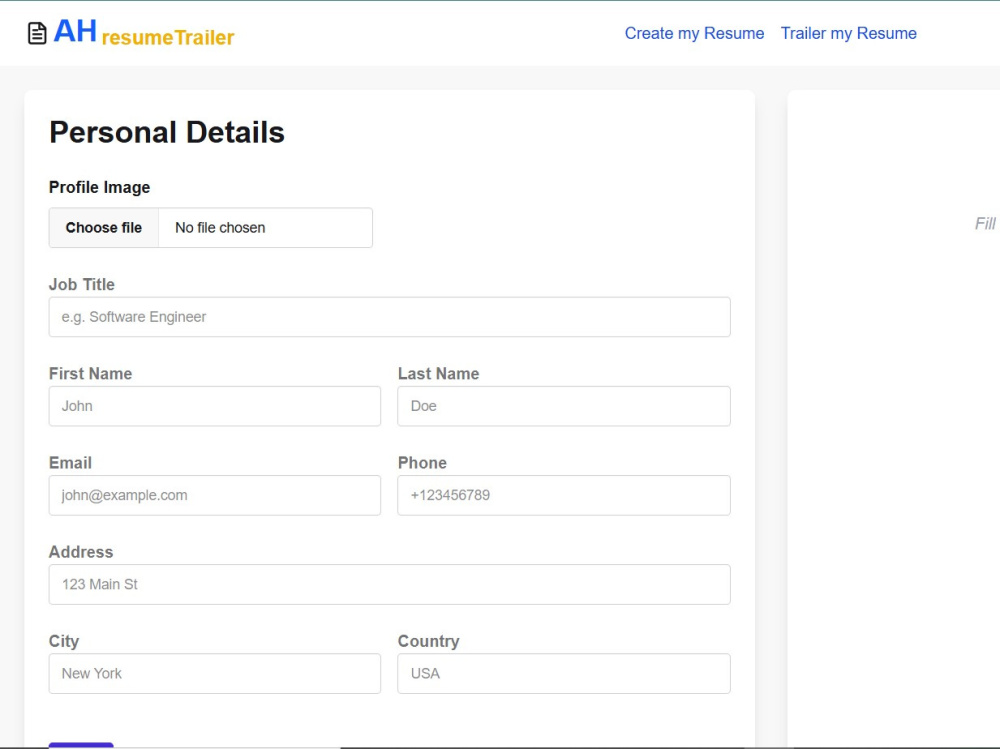Click the Choose file button for Profile Image
Viewport: 1000px width, 749px height.
(x=104, y=228)
